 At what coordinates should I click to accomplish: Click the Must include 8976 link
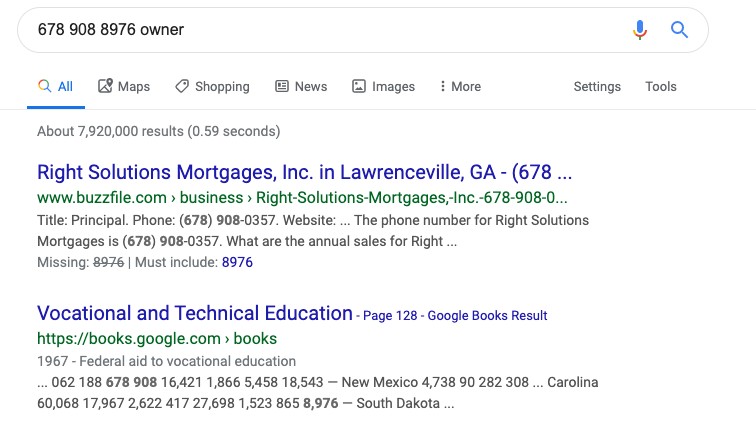[237, 262]
